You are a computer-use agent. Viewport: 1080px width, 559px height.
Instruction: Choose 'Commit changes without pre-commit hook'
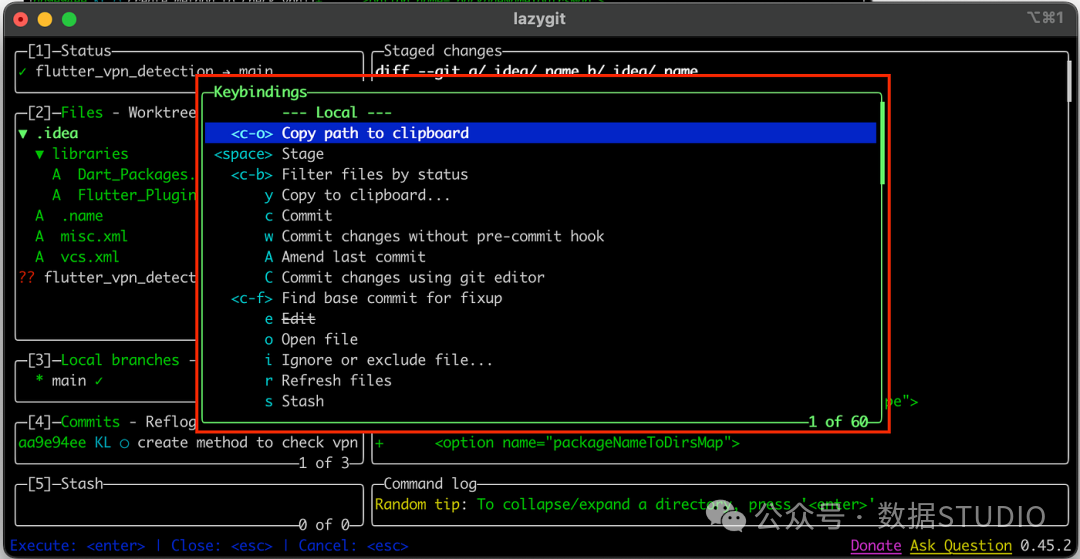tap(540, 236)
